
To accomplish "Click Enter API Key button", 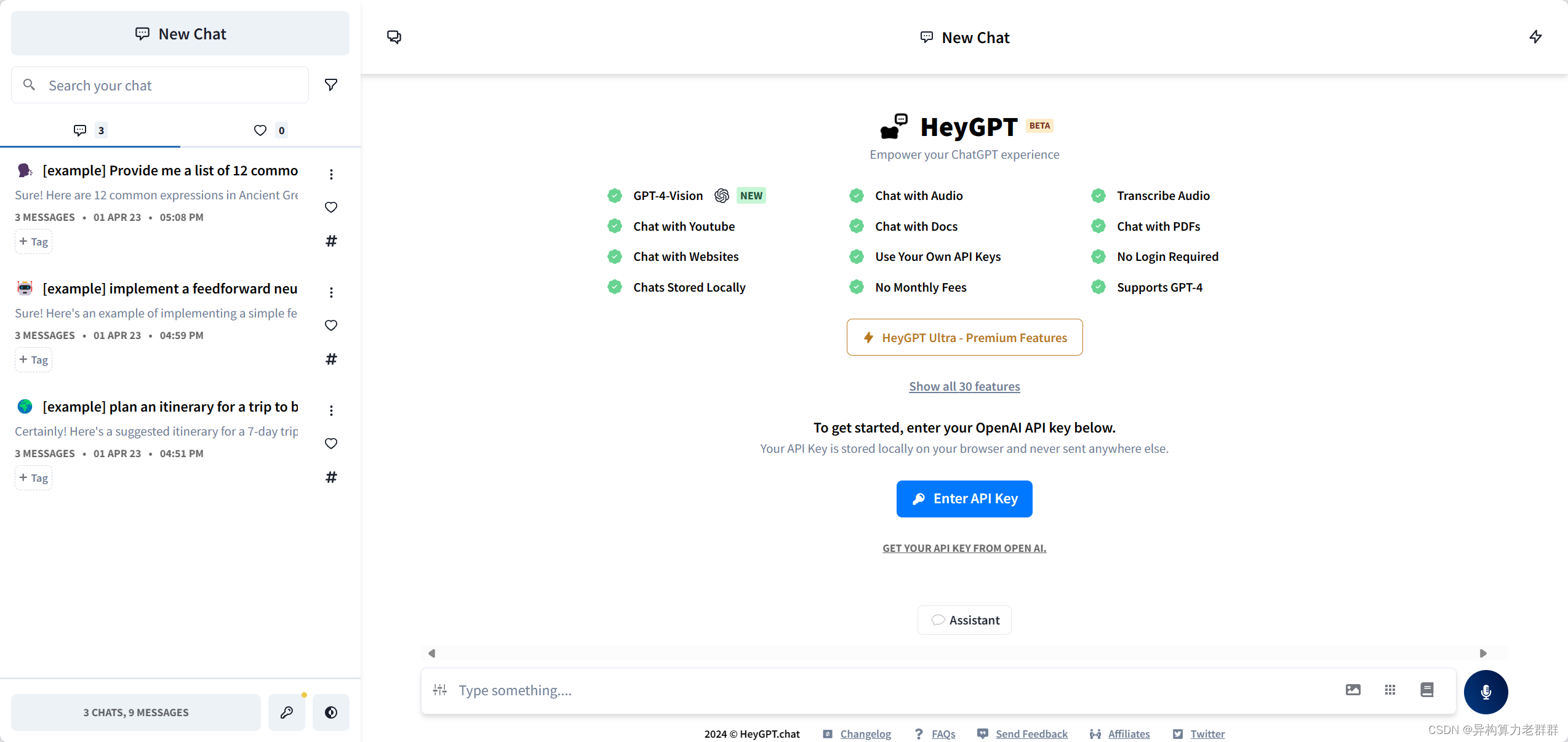I will pos(964,498).
